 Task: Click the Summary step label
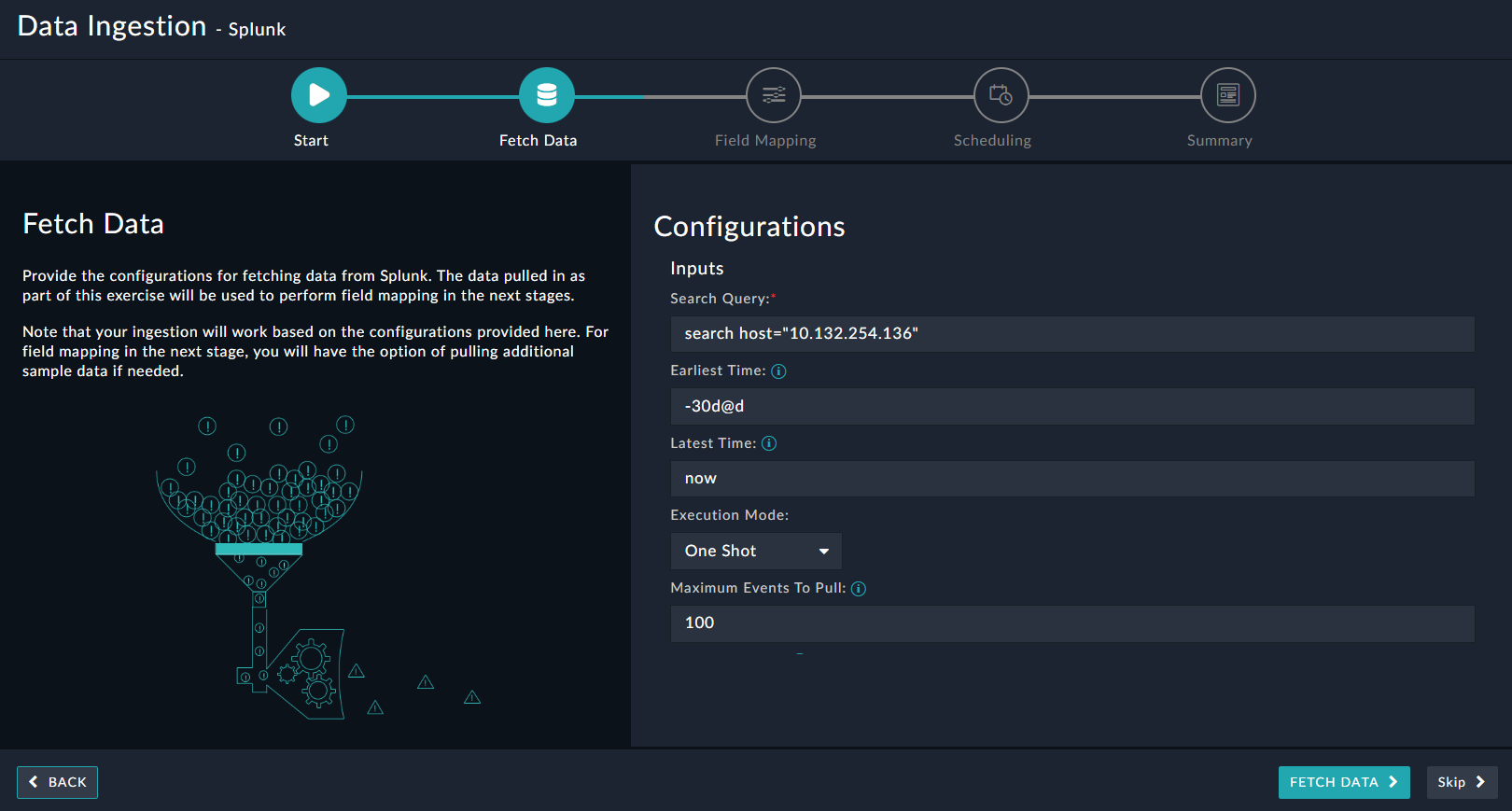point(1219,141)
